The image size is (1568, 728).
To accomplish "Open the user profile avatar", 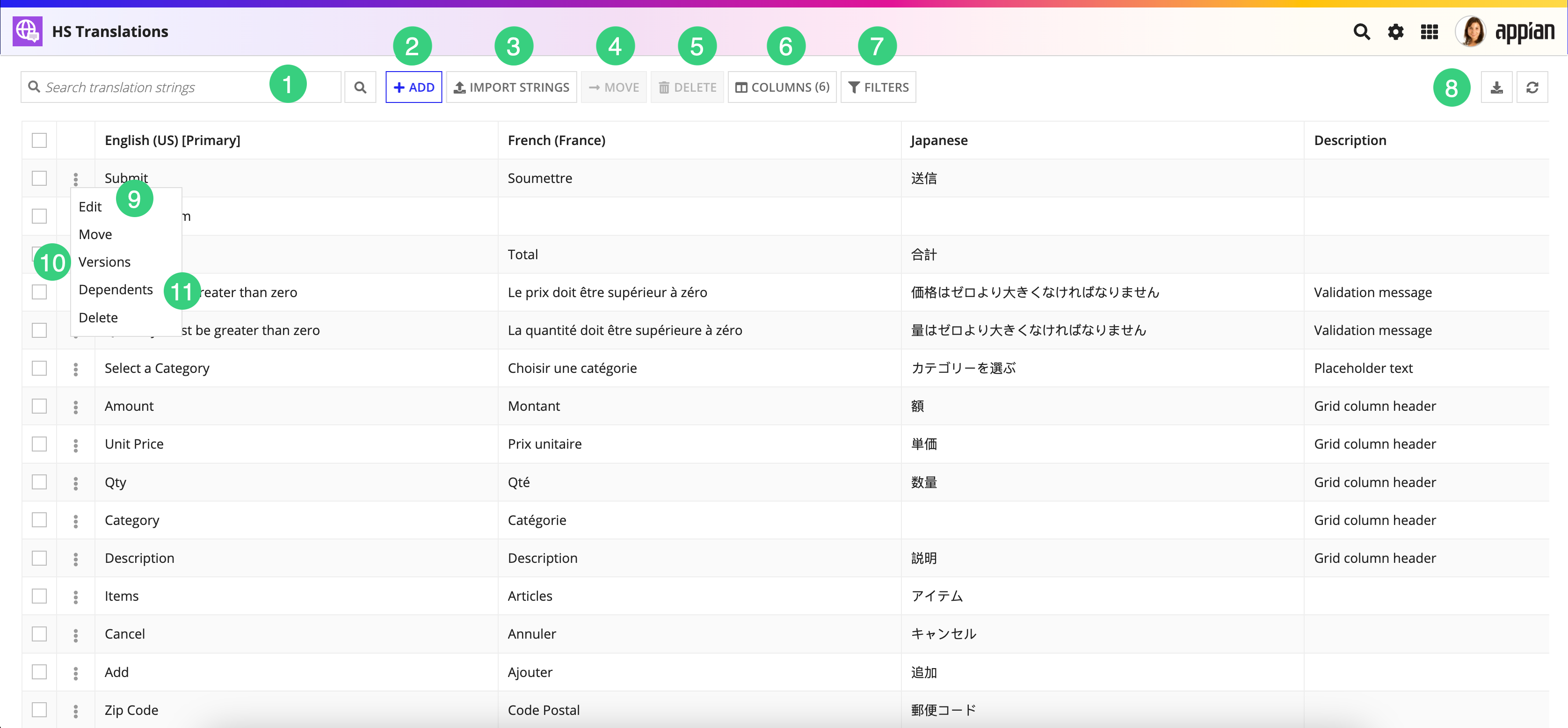I will [1470, 31].
